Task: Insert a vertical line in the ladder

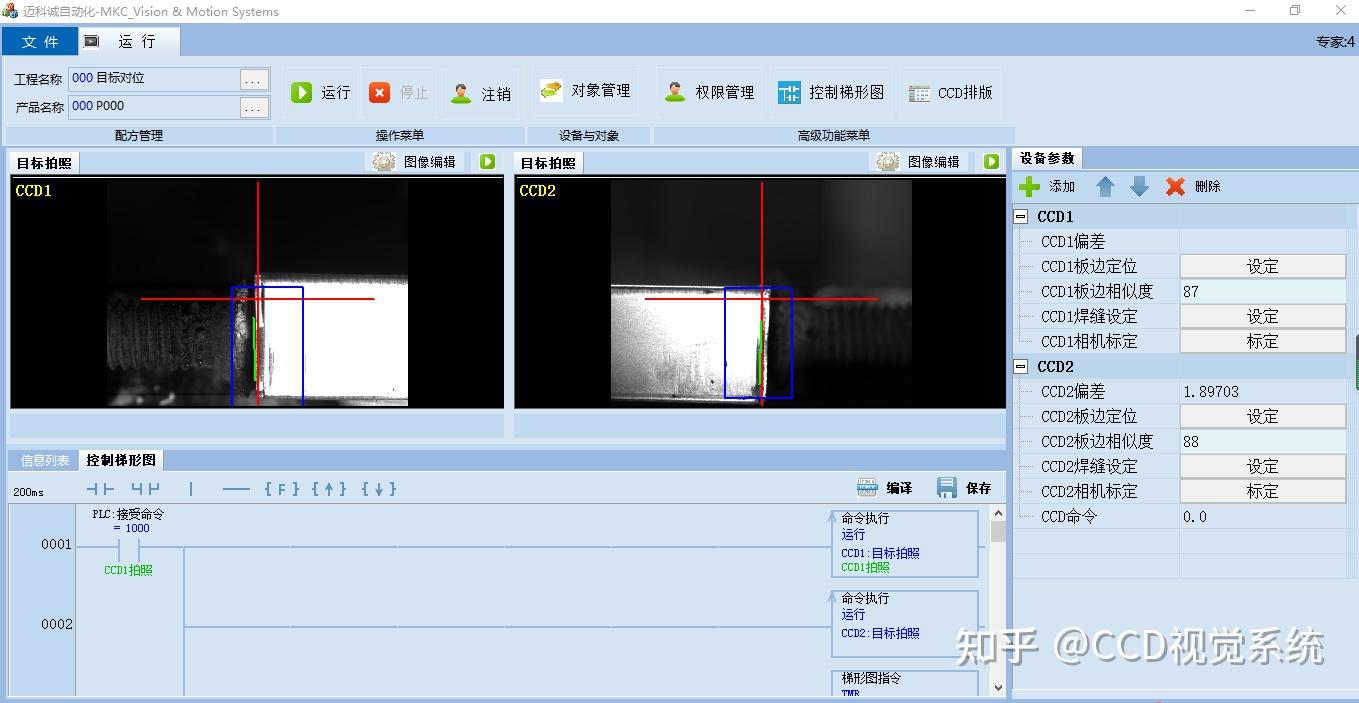Action: pyautogui.click(x=191, y=489)
